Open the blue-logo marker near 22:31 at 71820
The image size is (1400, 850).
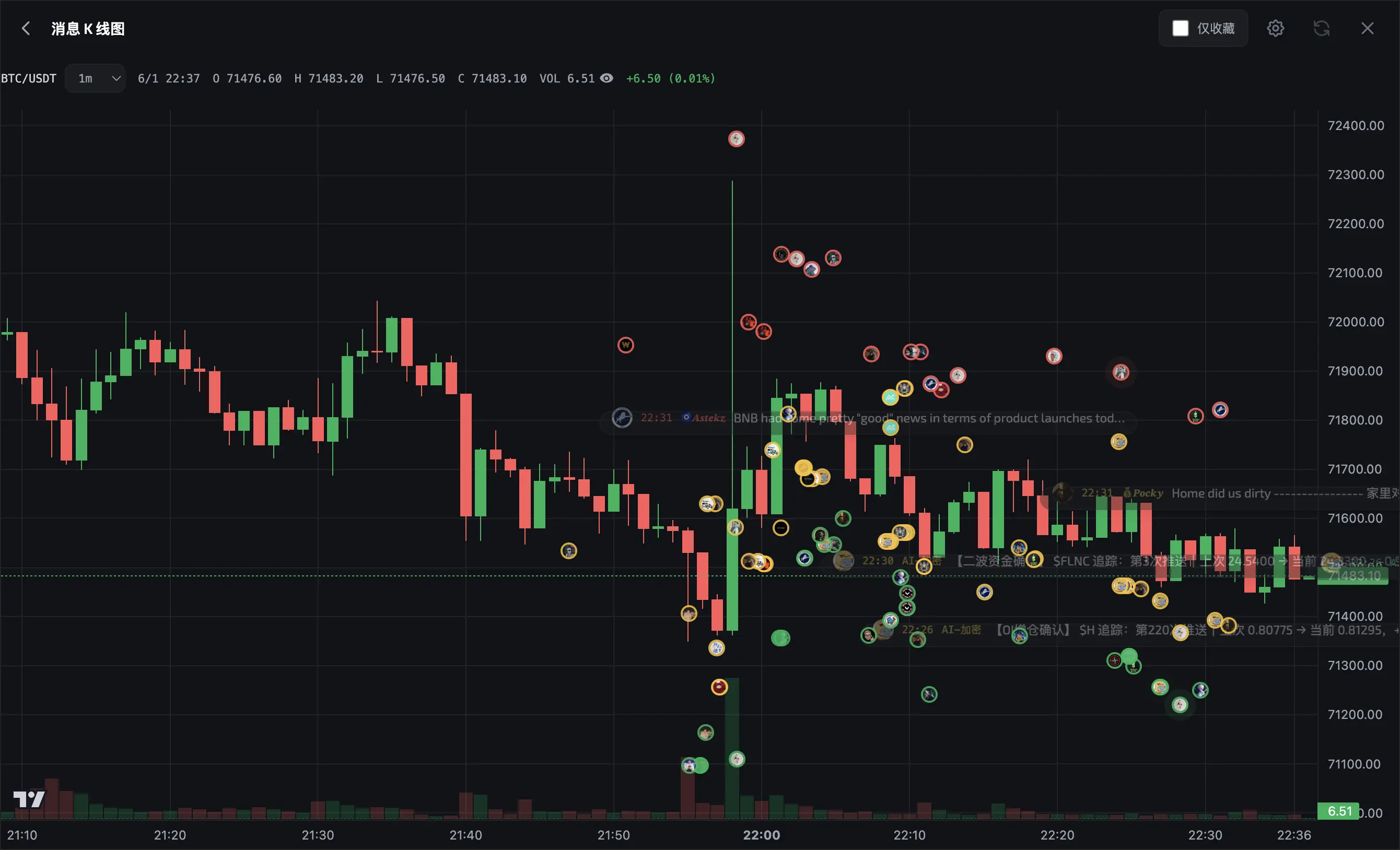(x=1220, y=410)
